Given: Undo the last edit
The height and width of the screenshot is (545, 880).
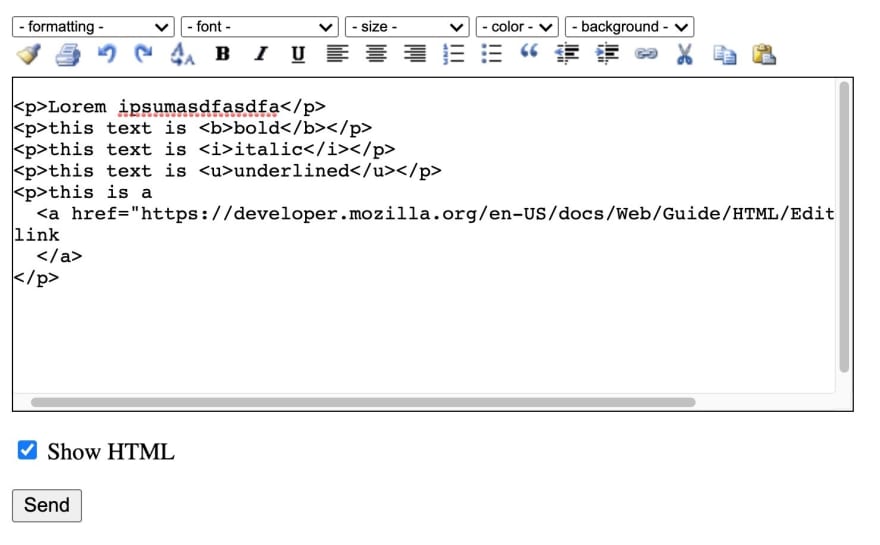Looking at the screenshot, I should coord(107,54).
